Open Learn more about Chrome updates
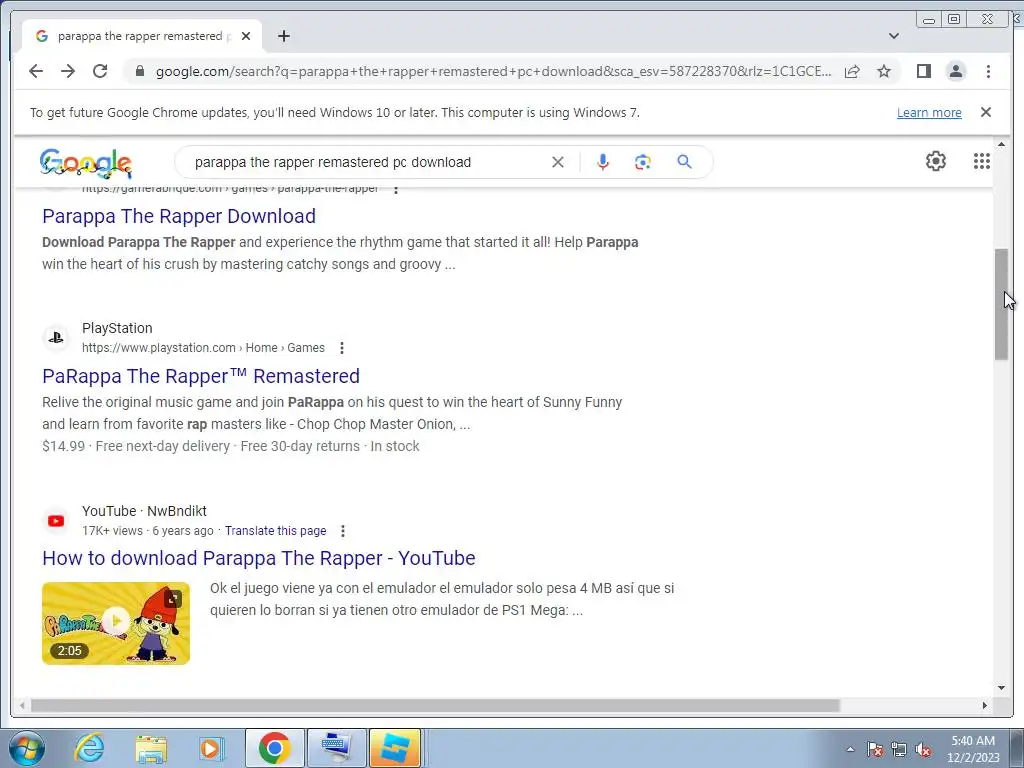 click(x=929, y=112)
